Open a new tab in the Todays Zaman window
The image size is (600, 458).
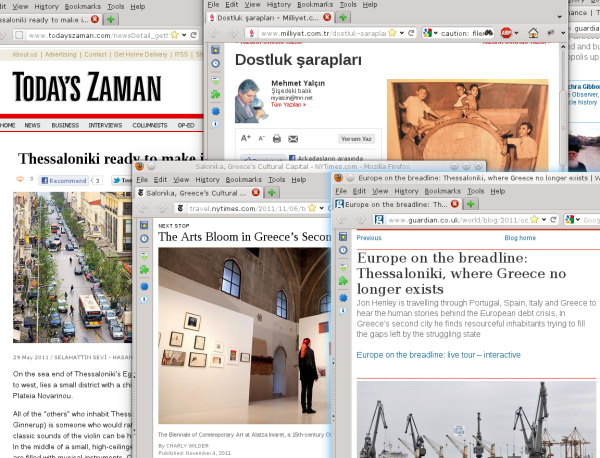click(x=110, y=19)
